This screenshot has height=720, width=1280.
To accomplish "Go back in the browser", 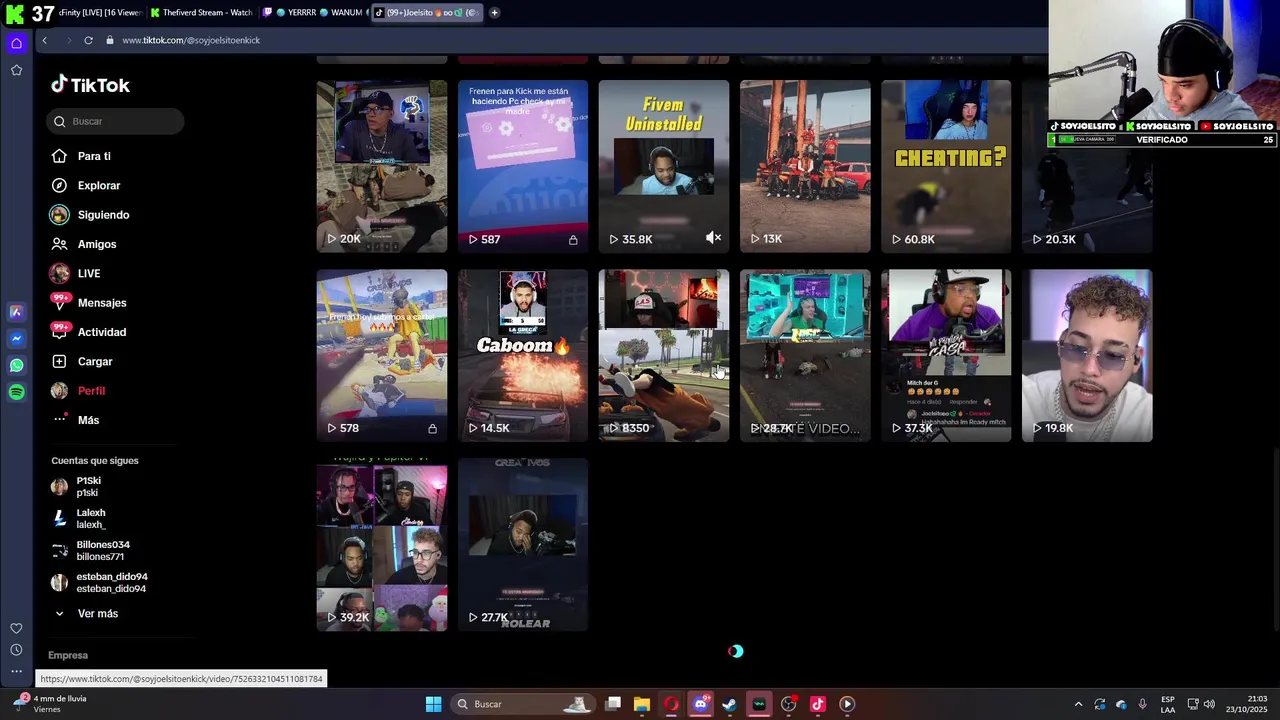I will click(x=44, y=40).
